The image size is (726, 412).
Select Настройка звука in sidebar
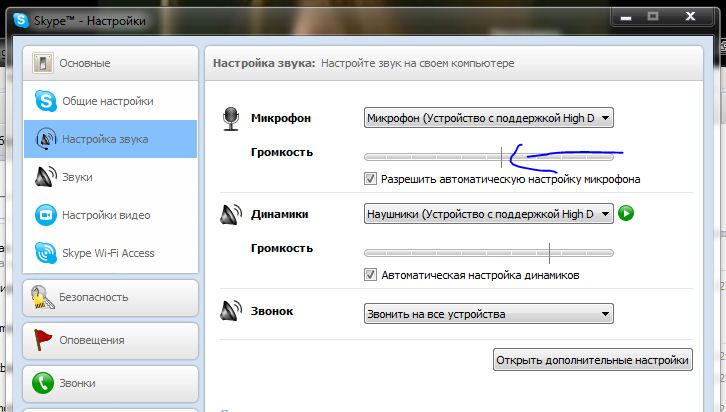[110, 139]
